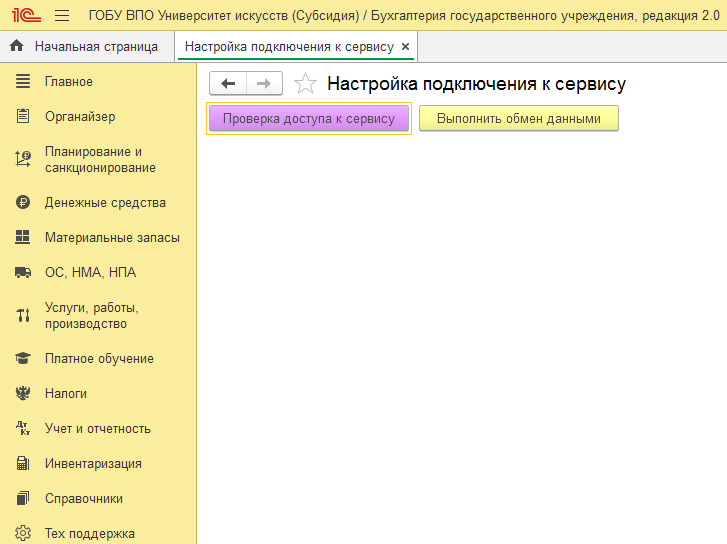The image size is (727, 544).
Task: Click the Главное section icon
Action: [x=23, y=81]
